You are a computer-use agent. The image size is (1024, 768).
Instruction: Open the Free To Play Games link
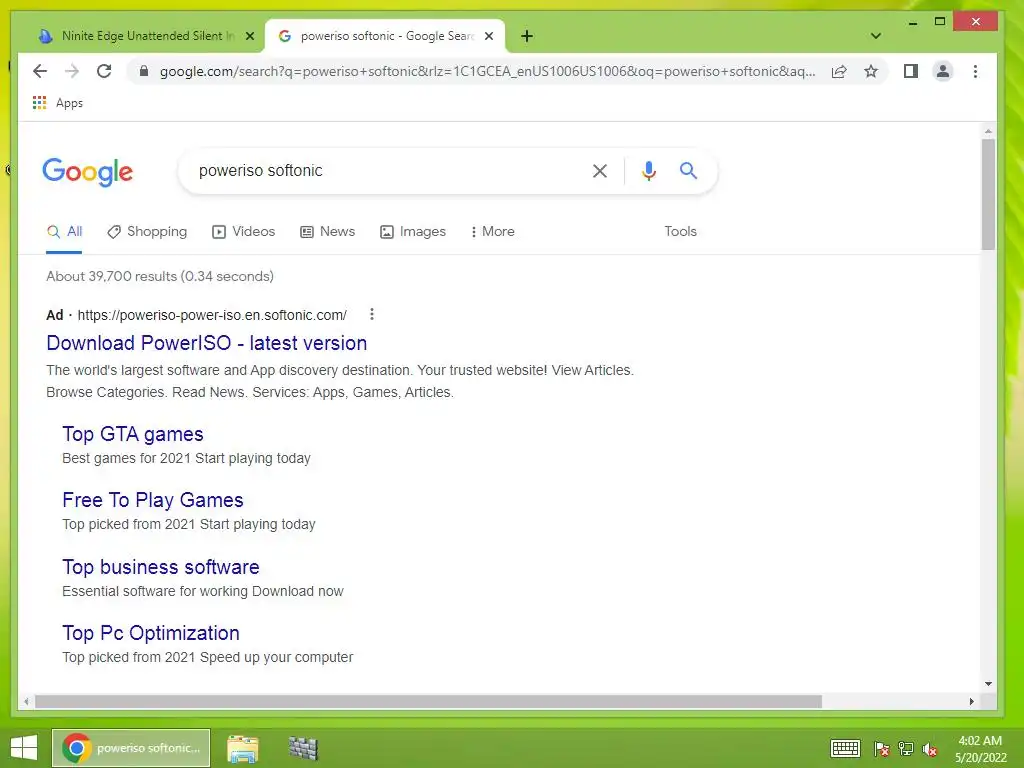click(x=153, y=500)
